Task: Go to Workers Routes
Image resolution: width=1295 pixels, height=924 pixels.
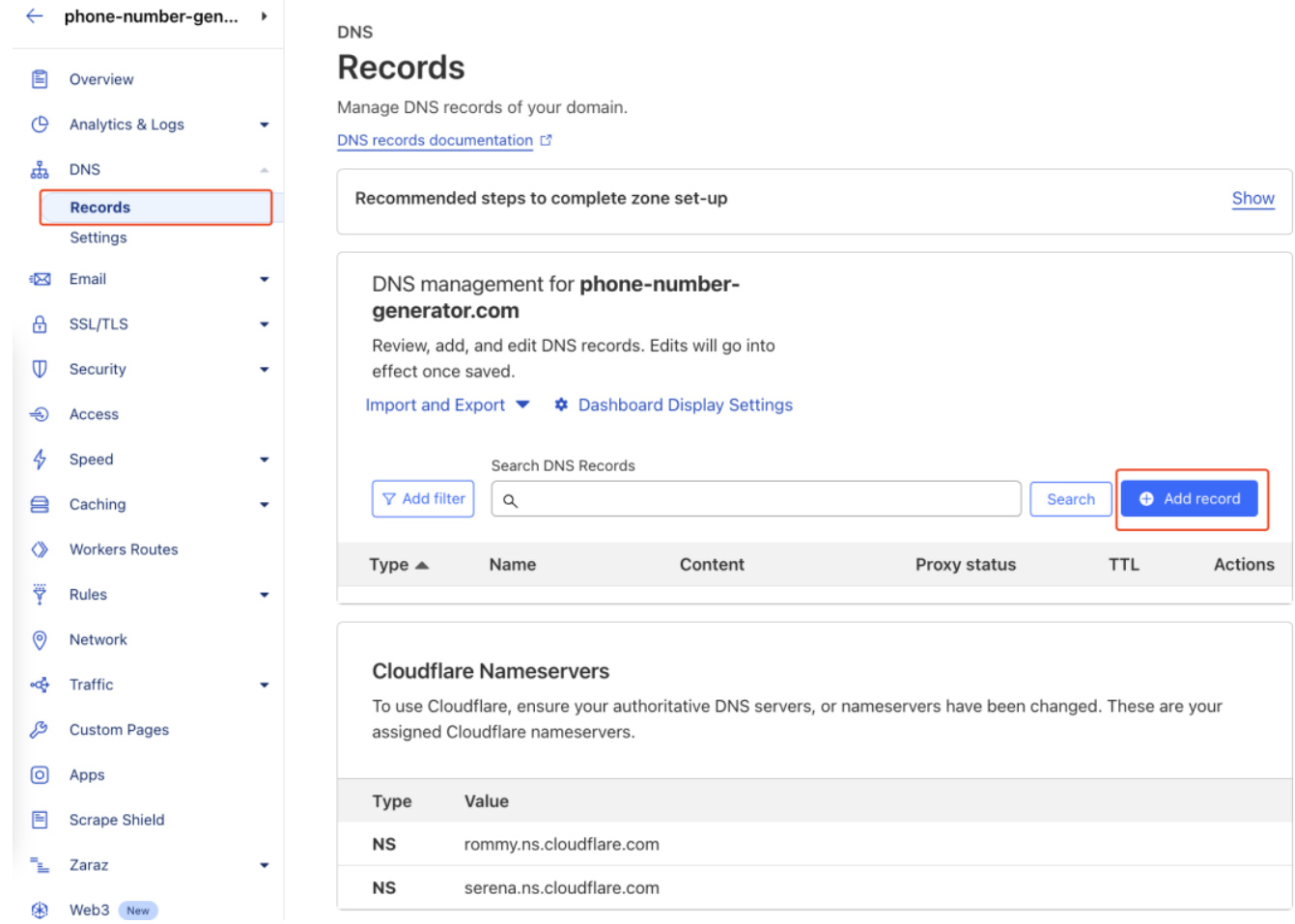Action: 124,549
